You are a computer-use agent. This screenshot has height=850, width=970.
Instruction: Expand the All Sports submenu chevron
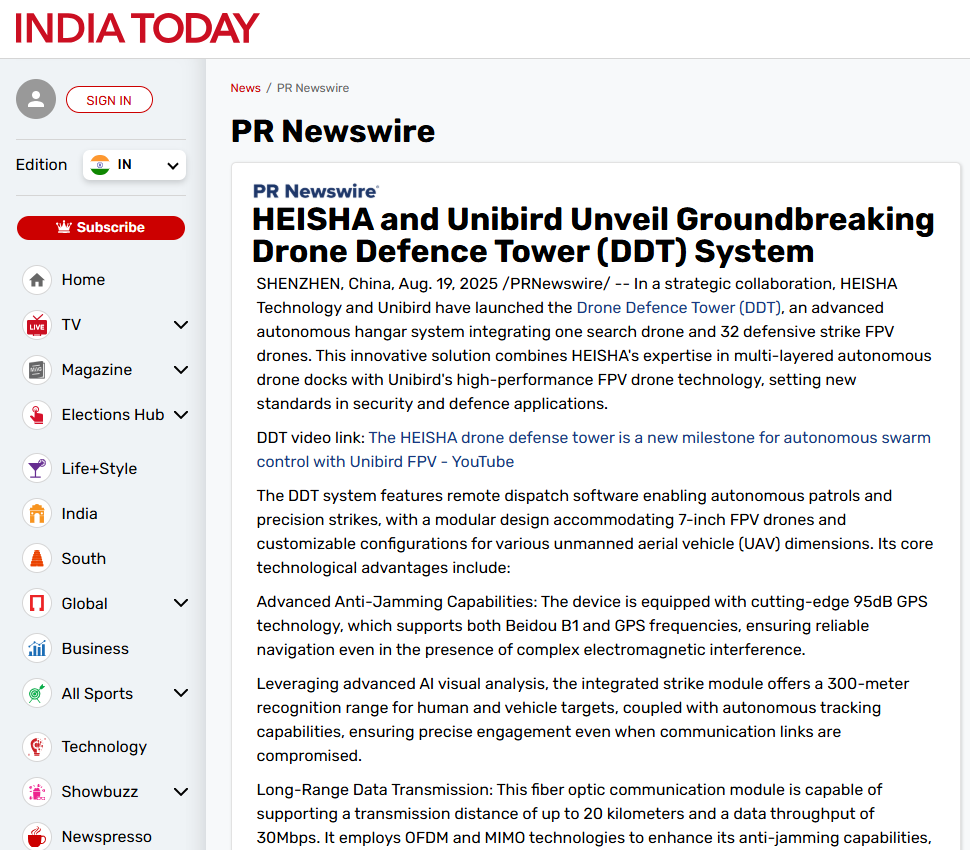[x=181, y=694]
